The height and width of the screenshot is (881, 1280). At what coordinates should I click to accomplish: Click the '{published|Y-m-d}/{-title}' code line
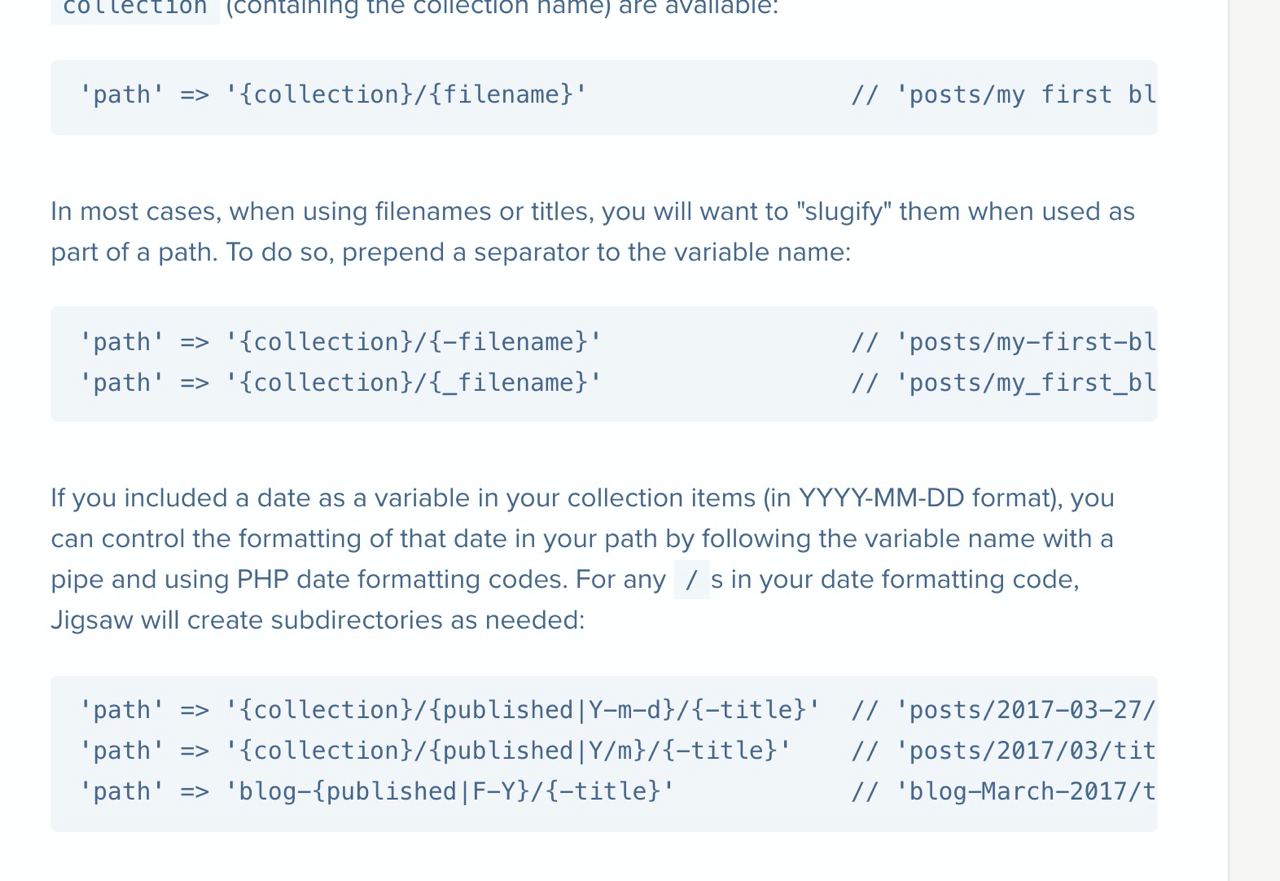coord(450,710)
